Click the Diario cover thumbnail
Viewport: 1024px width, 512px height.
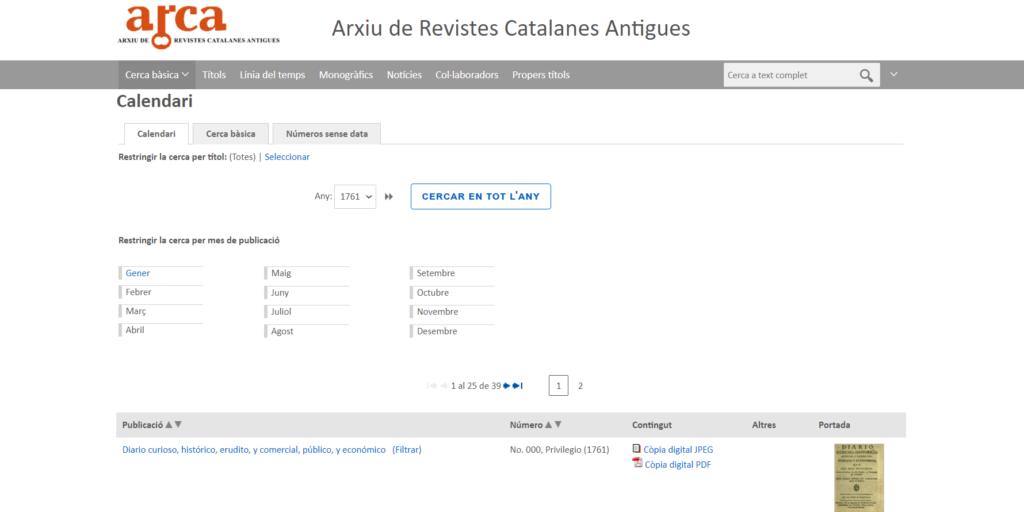pyautogui.click(x=859, y=478)
